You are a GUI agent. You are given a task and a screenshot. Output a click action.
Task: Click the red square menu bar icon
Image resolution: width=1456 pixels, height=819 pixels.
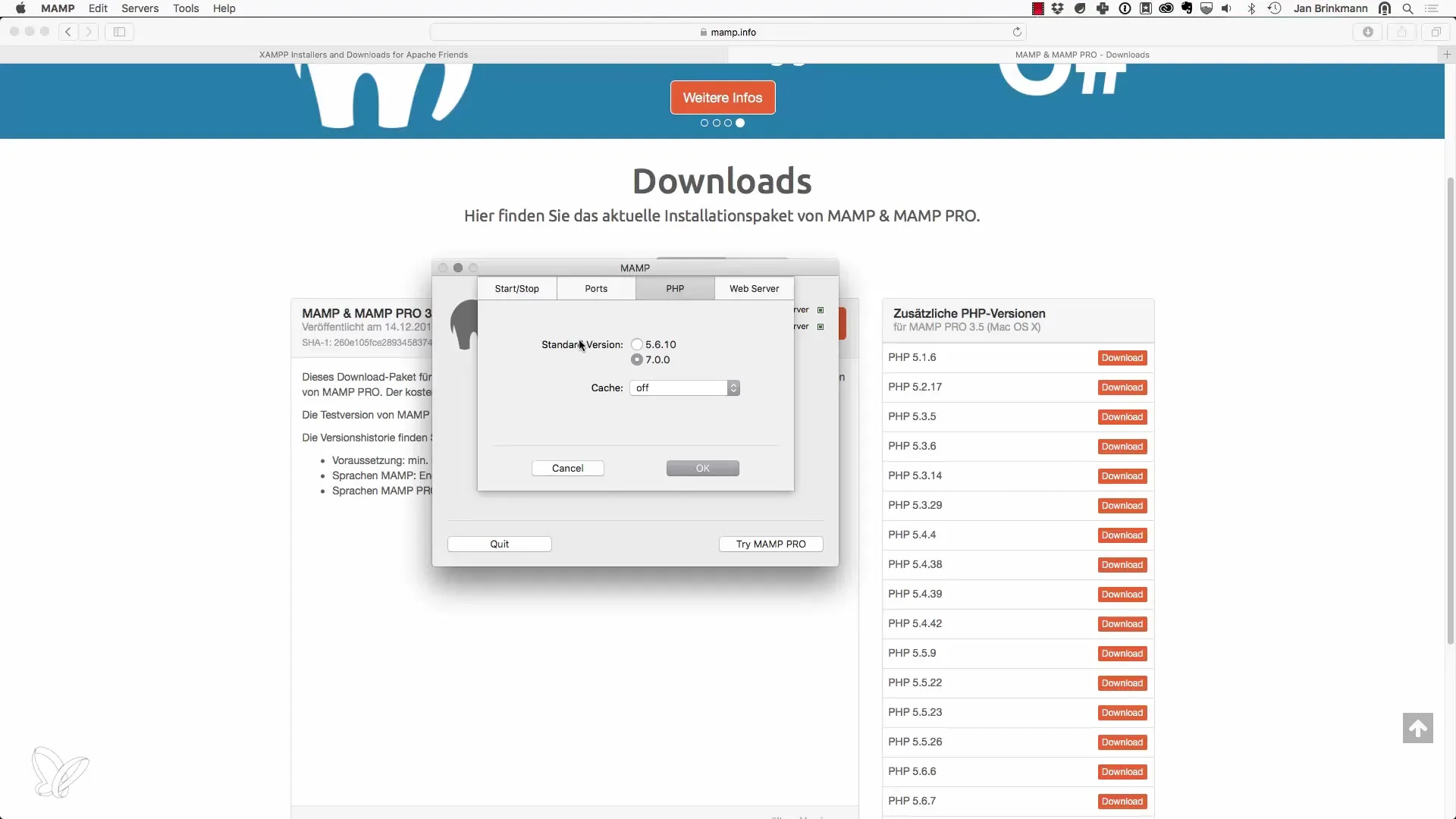1037,8
